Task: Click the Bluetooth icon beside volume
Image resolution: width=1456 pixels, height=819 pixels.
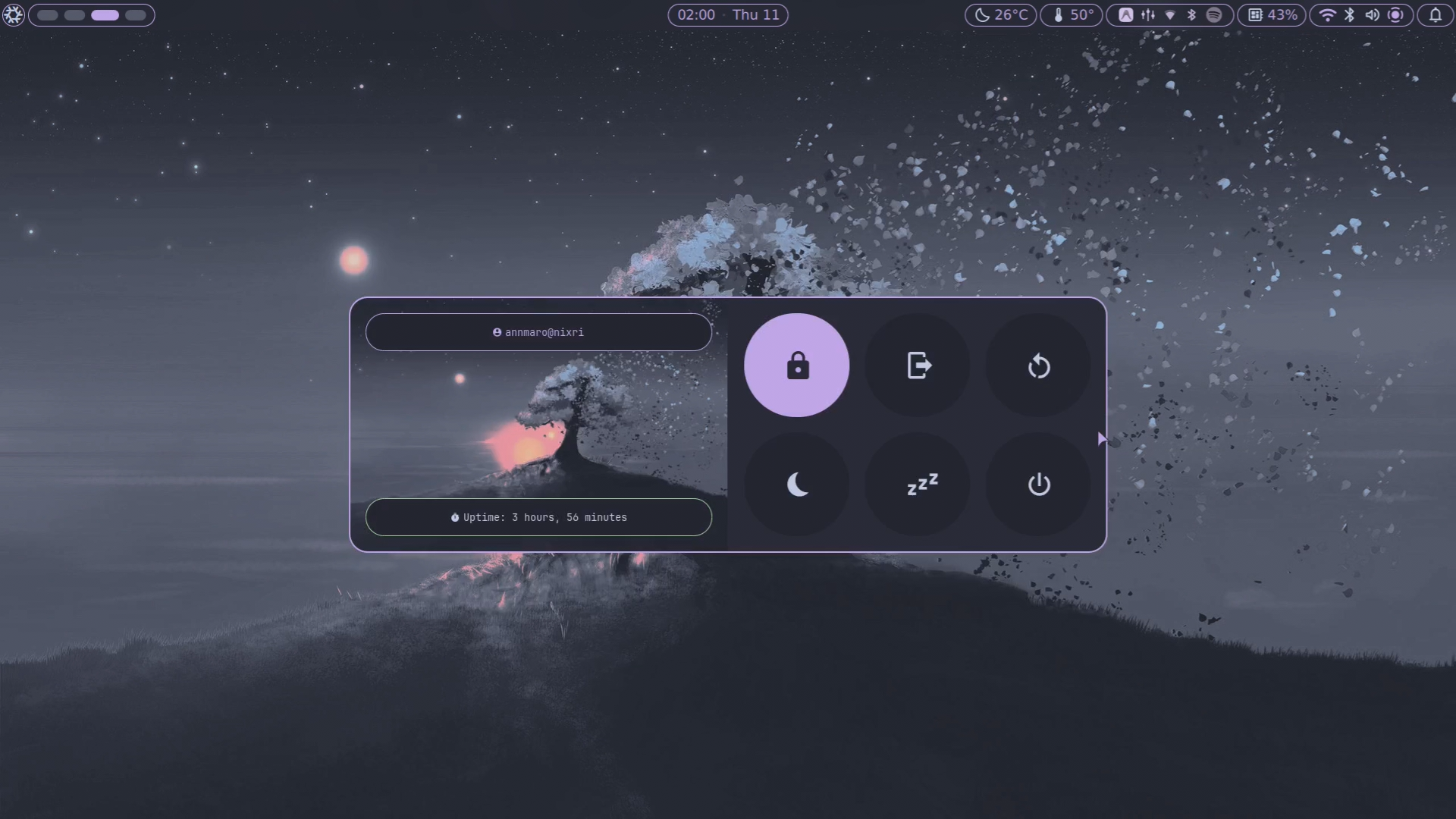Action: [x=1350, y=15]
